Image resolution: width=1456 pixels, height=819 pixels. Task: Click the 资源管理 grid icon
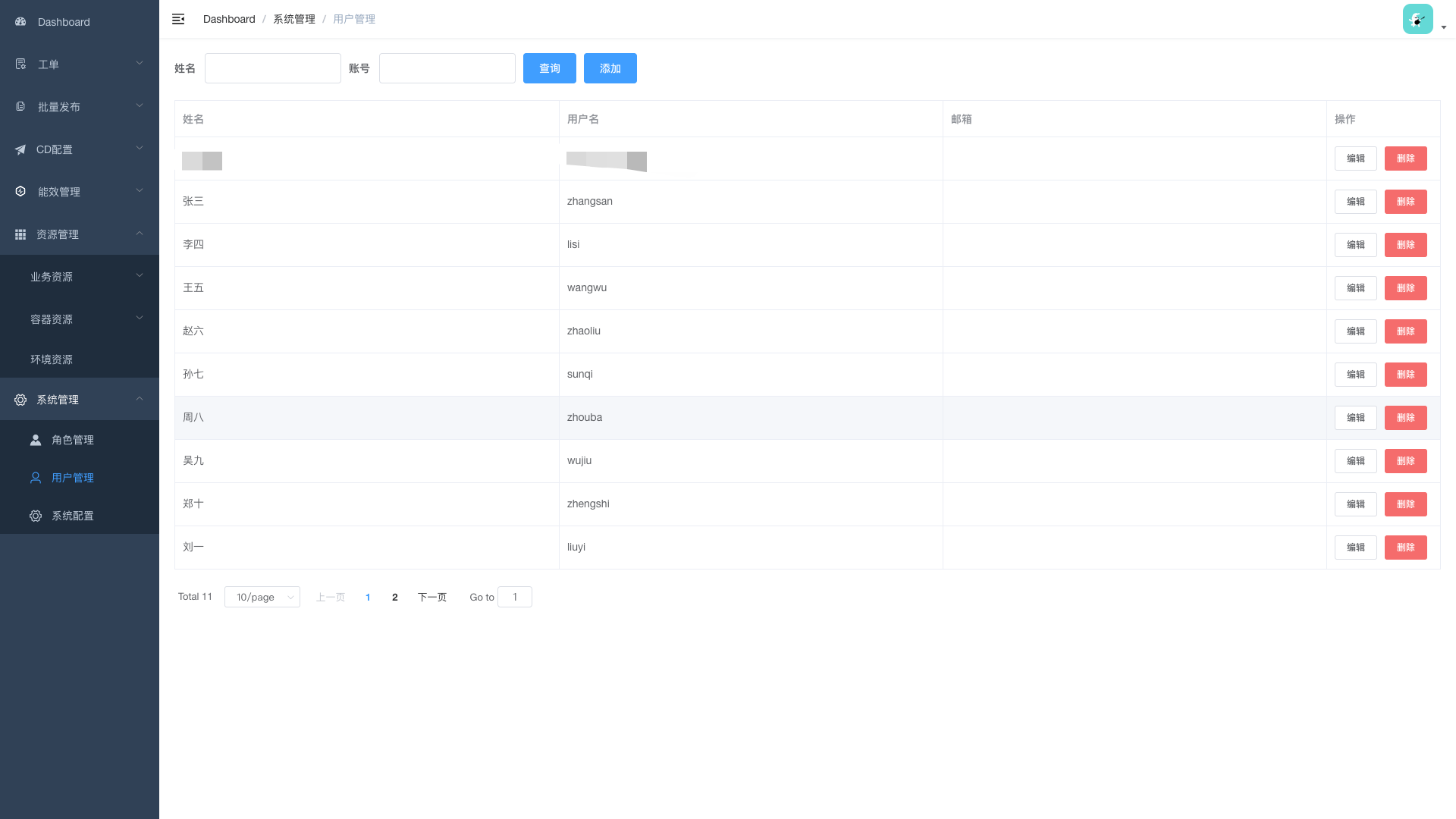click(x=20, y=234)
